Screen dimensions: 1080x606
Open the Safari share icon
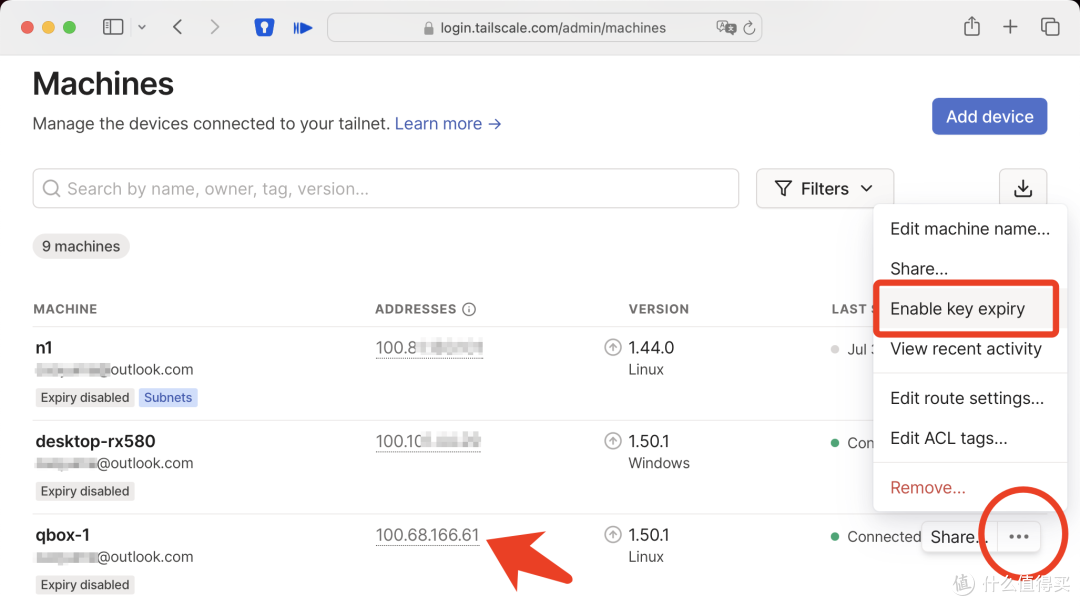click(972, 26)
